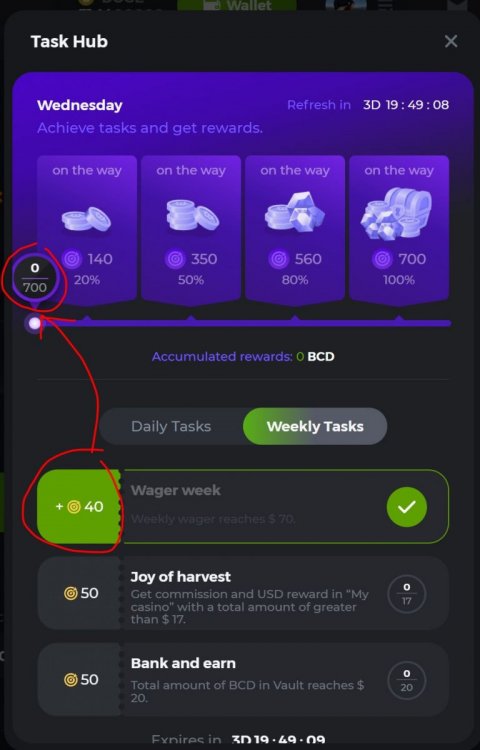Screen dimensions: 480x750
Task: Click the coin pile icon for 350 reward
Action: pos(192,214)
